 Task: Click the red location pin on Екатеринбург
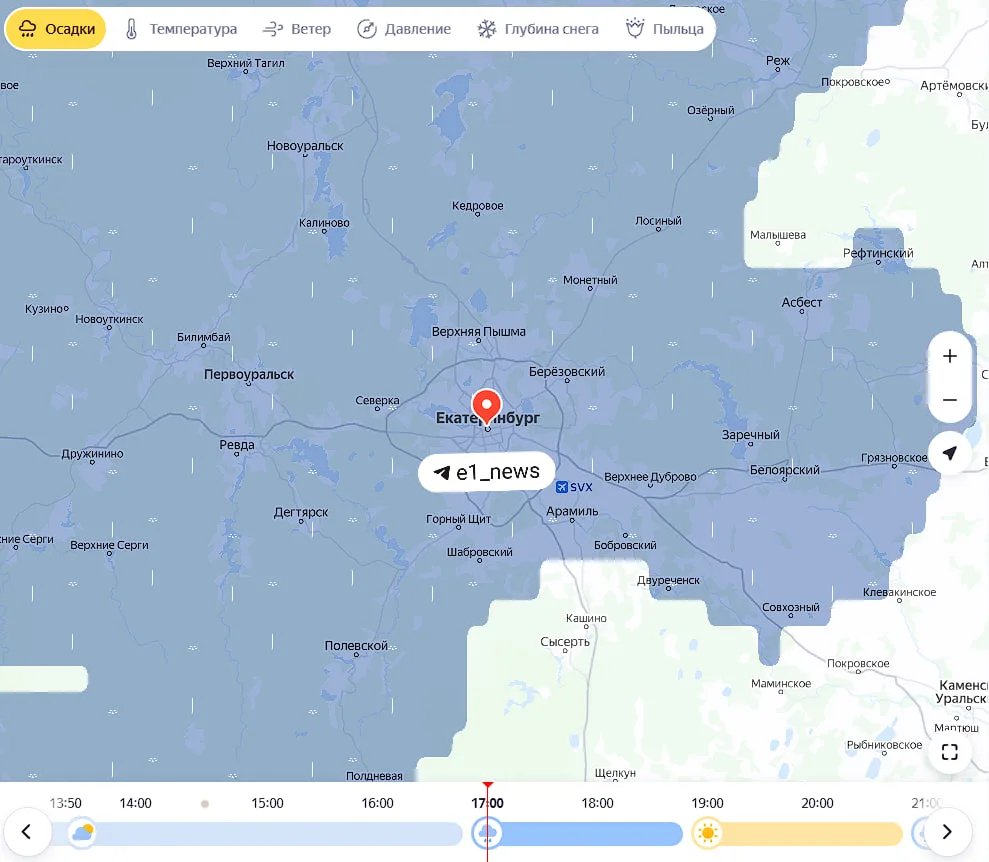[487, 407]
